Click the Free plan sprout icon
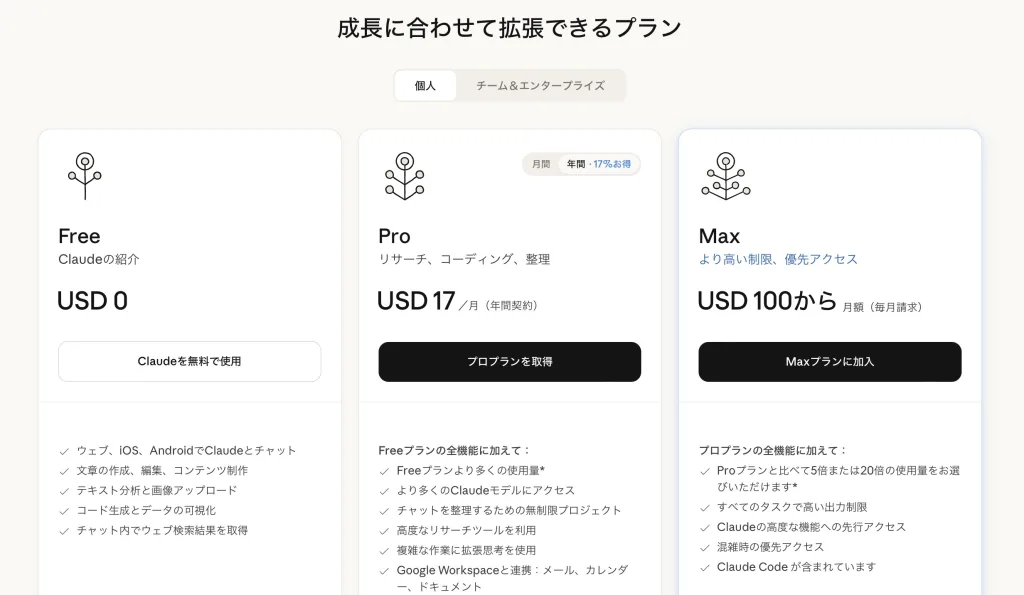Viewport: 1024px width, 595px height. coord(85,175)
